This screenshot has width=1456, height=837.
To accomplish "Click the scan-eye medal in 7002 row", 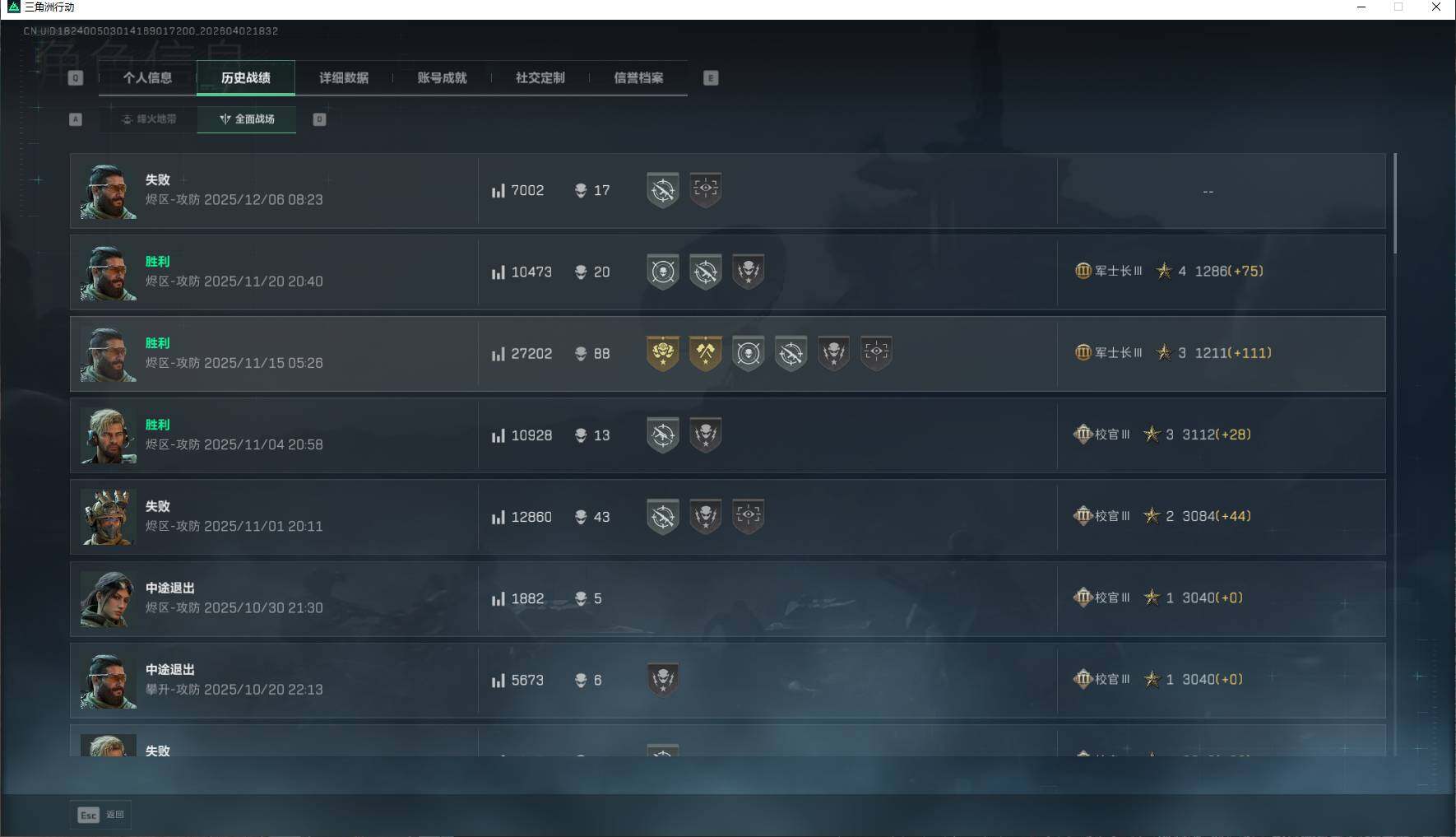I will tap(706, 190).
